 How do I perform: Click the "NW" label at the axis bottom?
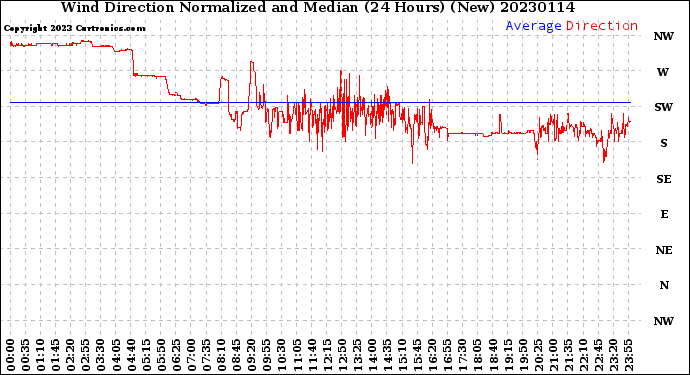coord(664,321)
